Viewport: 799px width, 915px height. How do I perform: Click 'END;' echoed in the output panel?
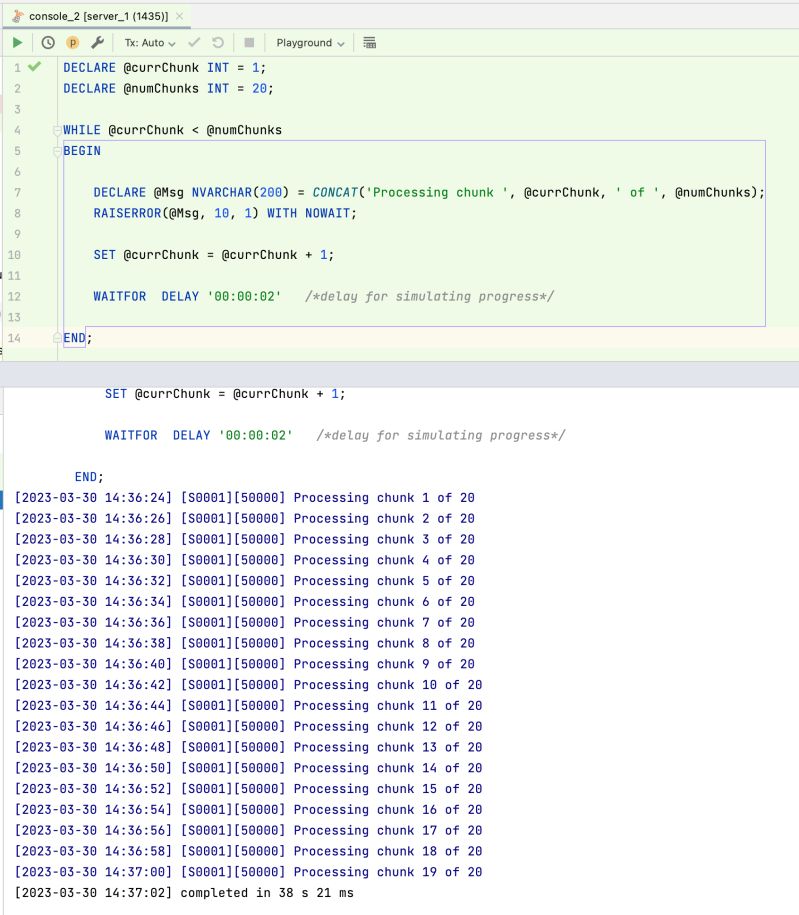click(89, 477)
